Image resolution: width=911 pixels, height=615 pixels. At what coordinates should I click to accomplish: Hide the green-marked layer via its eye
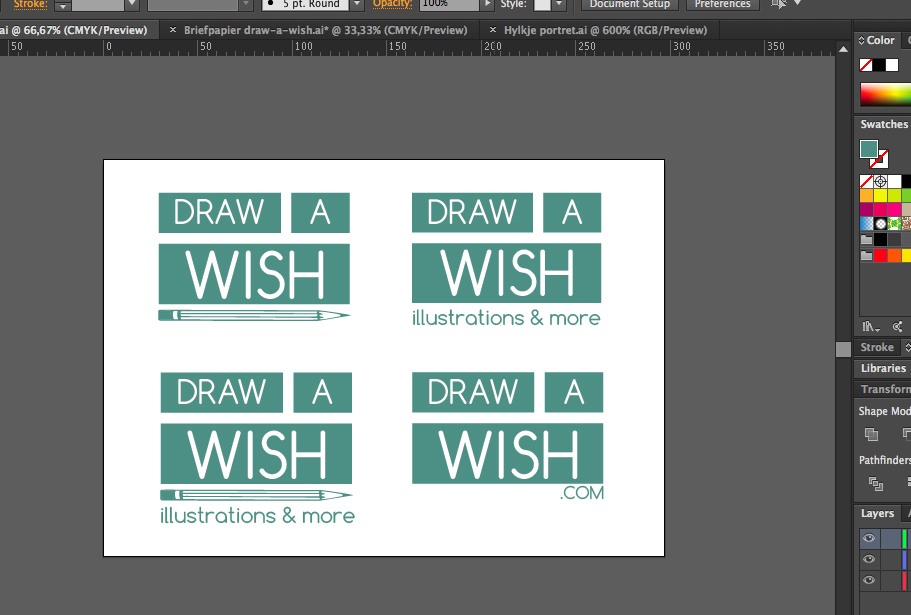point(869,538)
